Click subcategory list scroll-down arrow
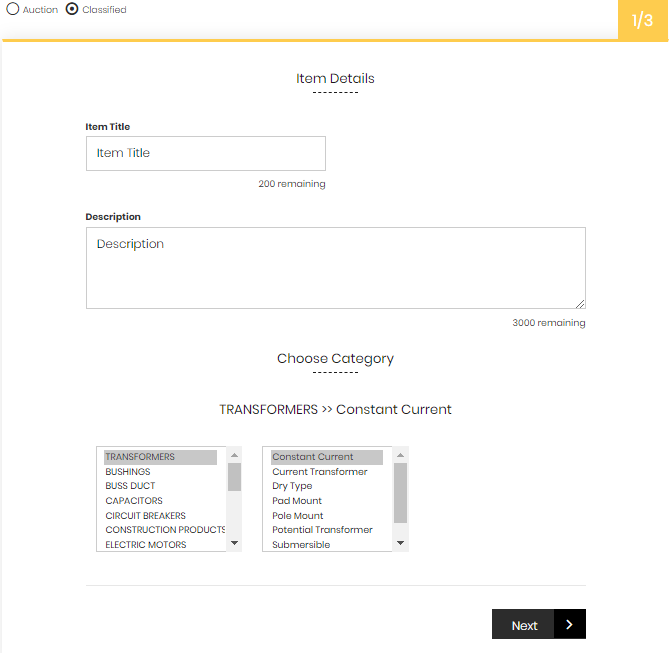The image size is (669, 653). tap(400, 543)
